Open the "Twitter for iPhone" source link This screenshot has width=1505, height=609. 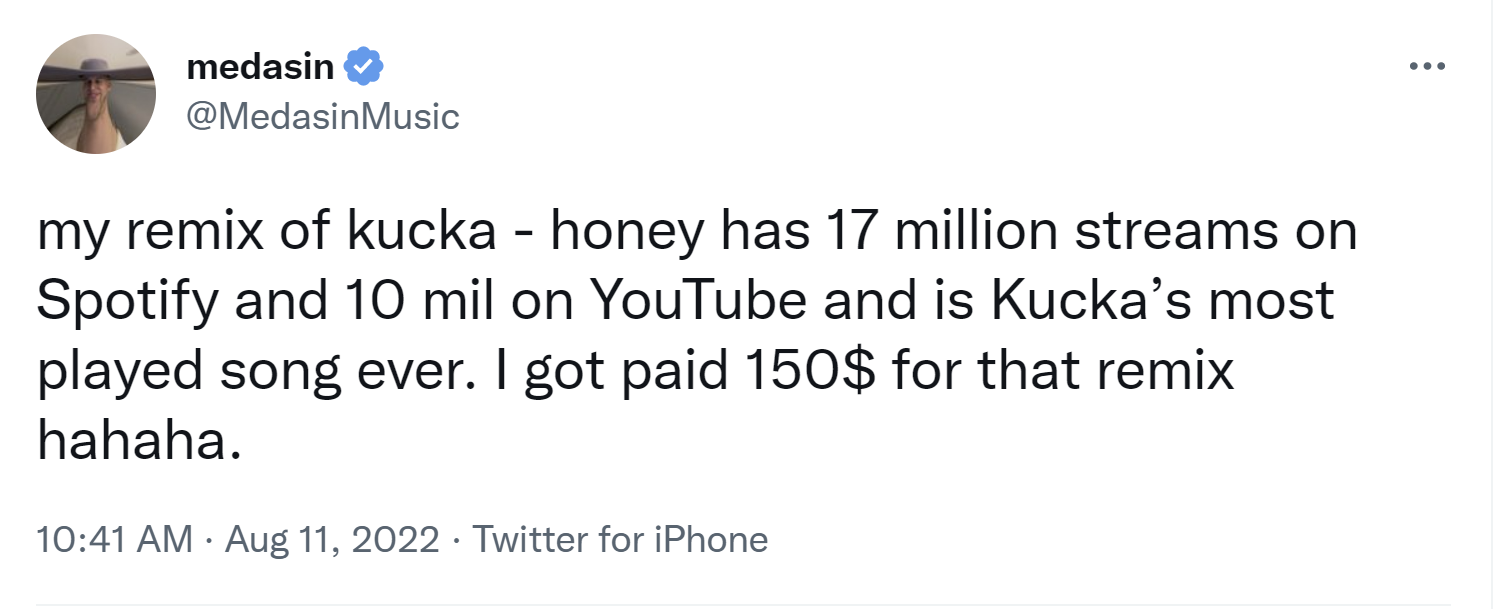(620, 540)
